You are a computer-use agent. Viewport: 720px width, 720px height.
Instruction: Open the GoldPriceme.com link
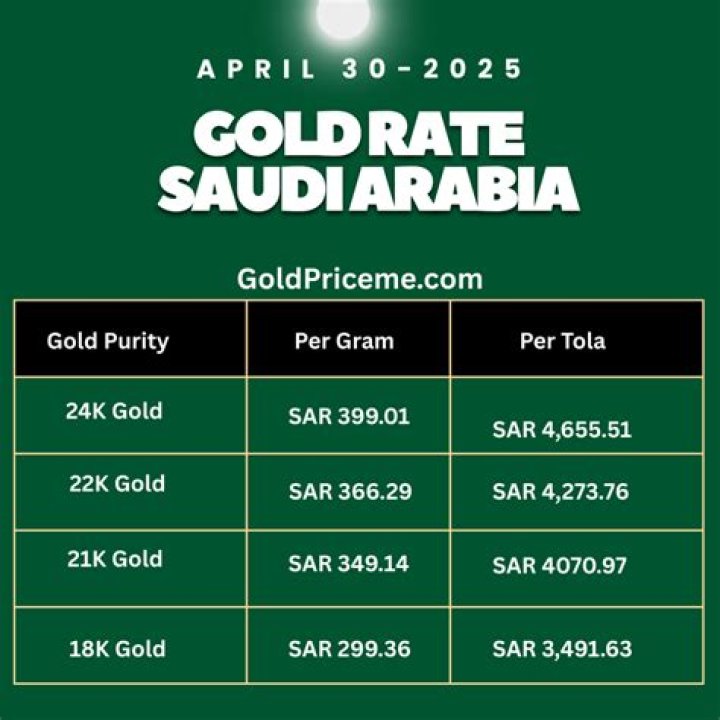click(x=360, y=278)
